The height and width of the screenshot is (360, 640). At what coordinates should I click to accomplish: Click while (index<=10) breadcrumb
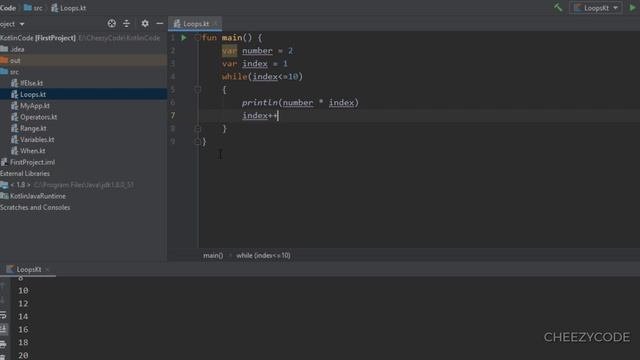pyautogui.click(x=263, y=256)
